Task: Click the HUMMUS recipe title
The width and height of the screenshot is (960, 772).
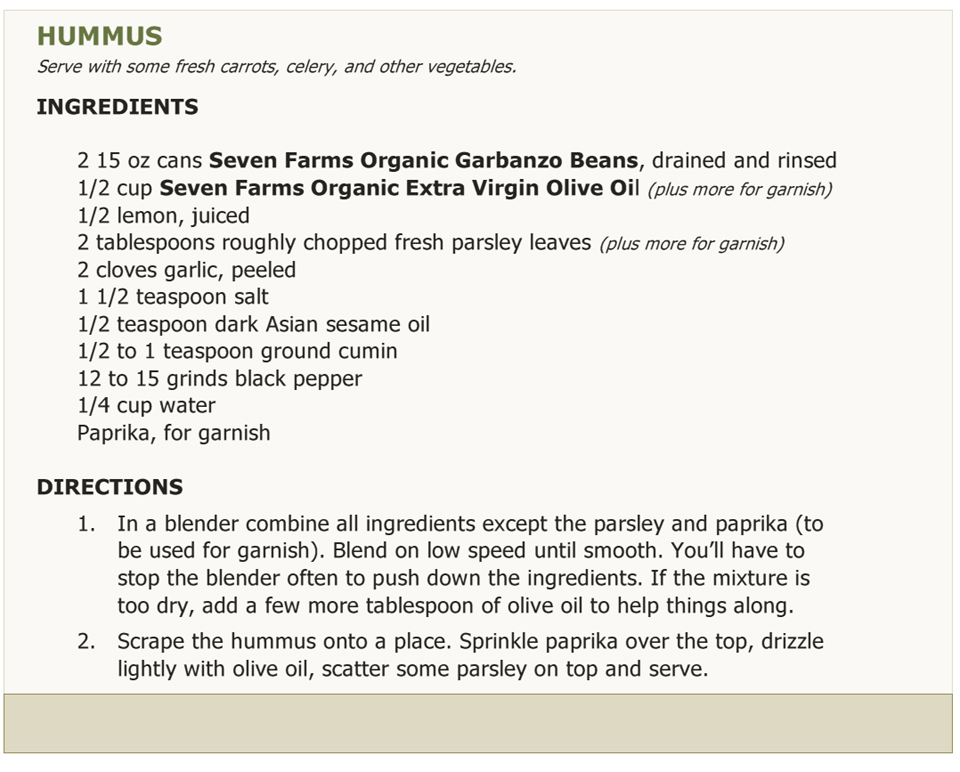Action: tap(100, 36)
